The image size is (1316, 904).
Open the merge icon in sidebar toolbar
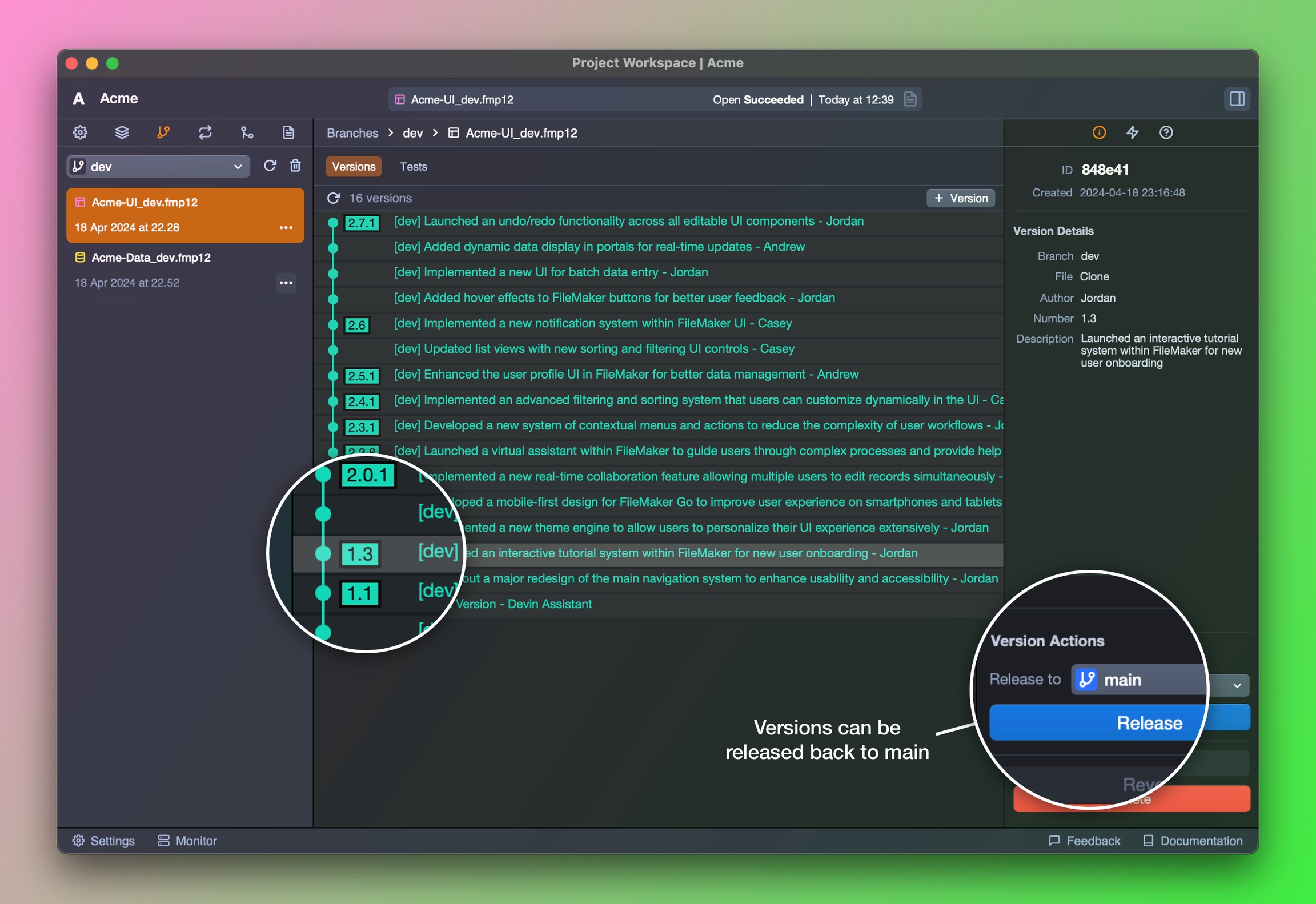click(247, 132)
